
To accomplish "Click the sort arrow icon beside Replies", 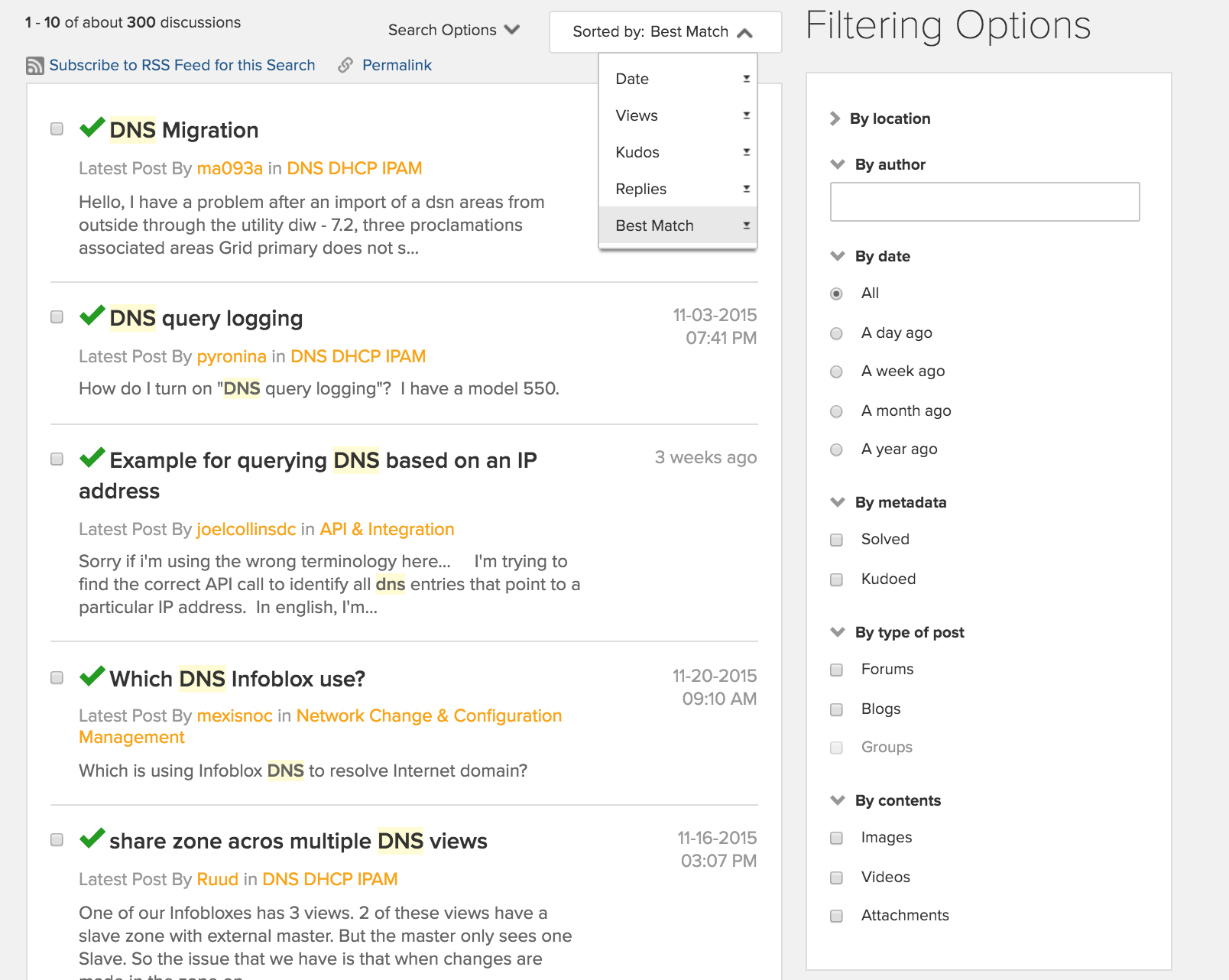I will [x=746, y=189].
